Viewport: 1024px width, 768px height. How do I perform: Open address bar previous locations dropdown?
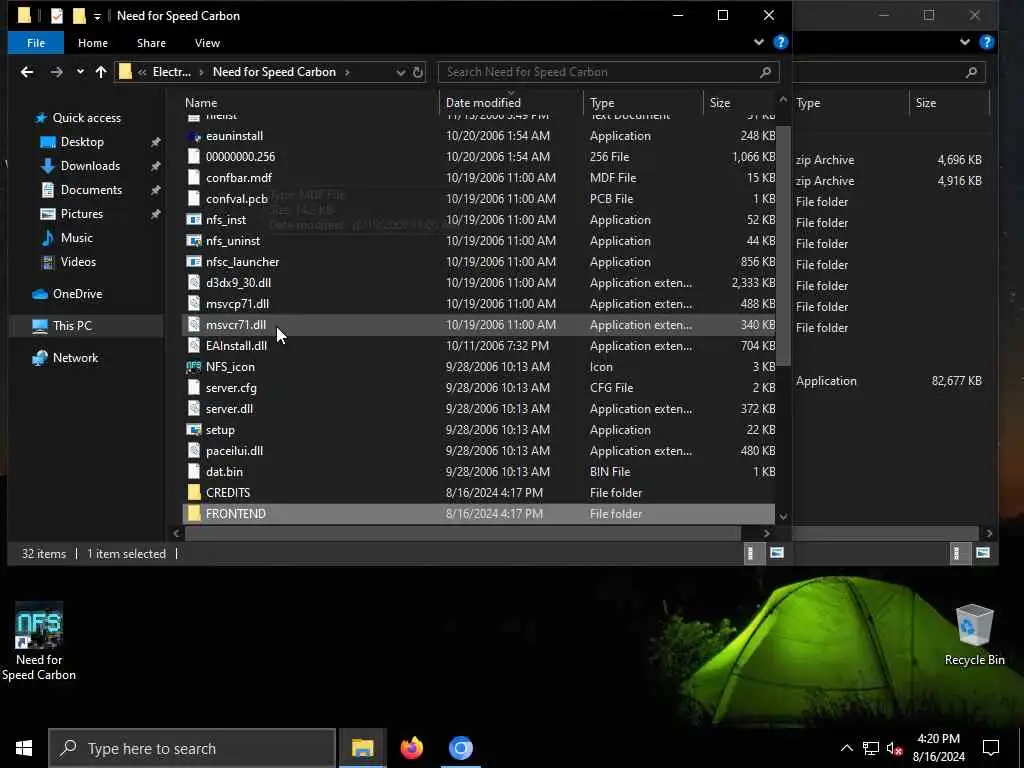pyautogui.click(x=400, y=72)
